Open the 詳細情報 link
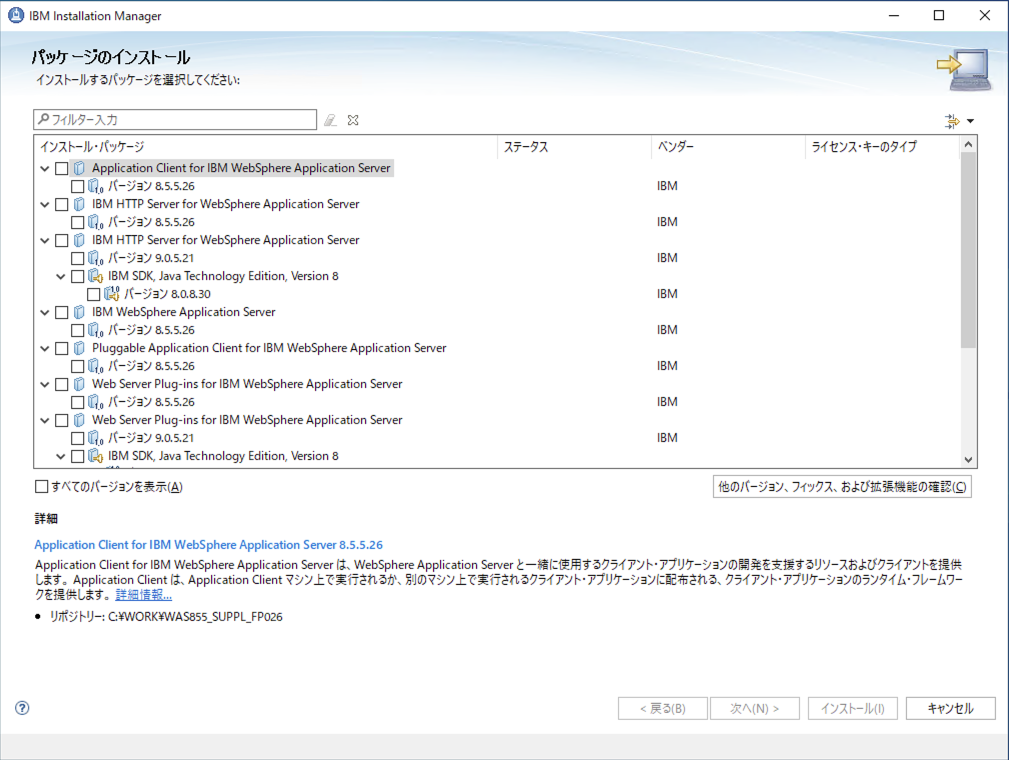This screenshot has height=760, width=1009. [143, 595]
